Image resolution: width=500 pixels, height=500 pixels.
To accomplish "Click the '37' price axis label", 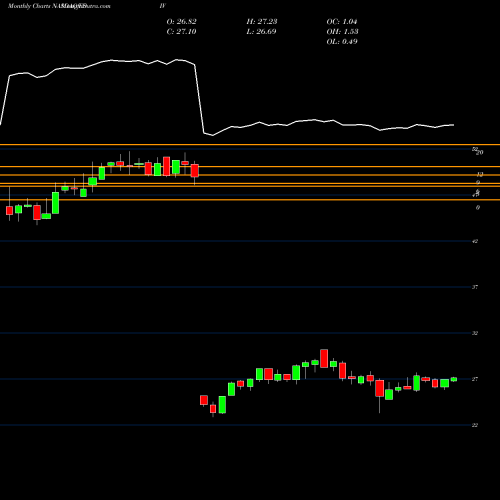I will click(x=475, y=287).
